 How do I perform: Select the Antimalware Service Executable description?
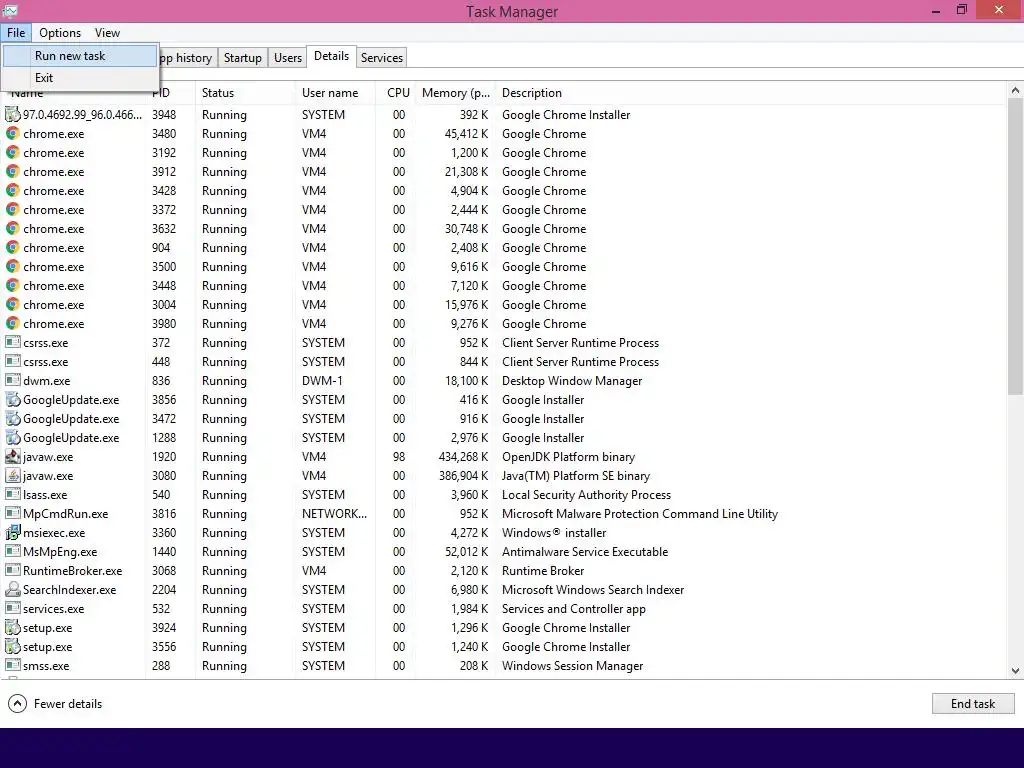(584, 551)
